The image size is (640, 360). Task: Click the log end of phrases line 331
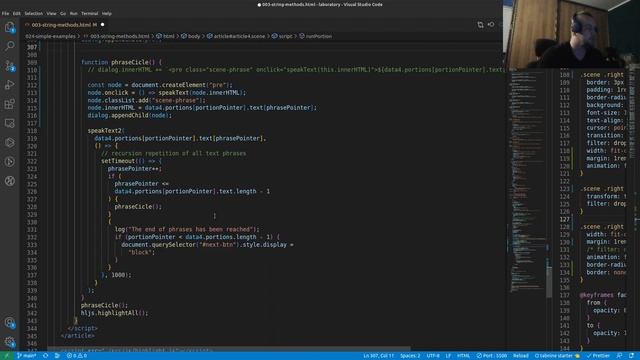pyautogui.click(x=187, y=229)
